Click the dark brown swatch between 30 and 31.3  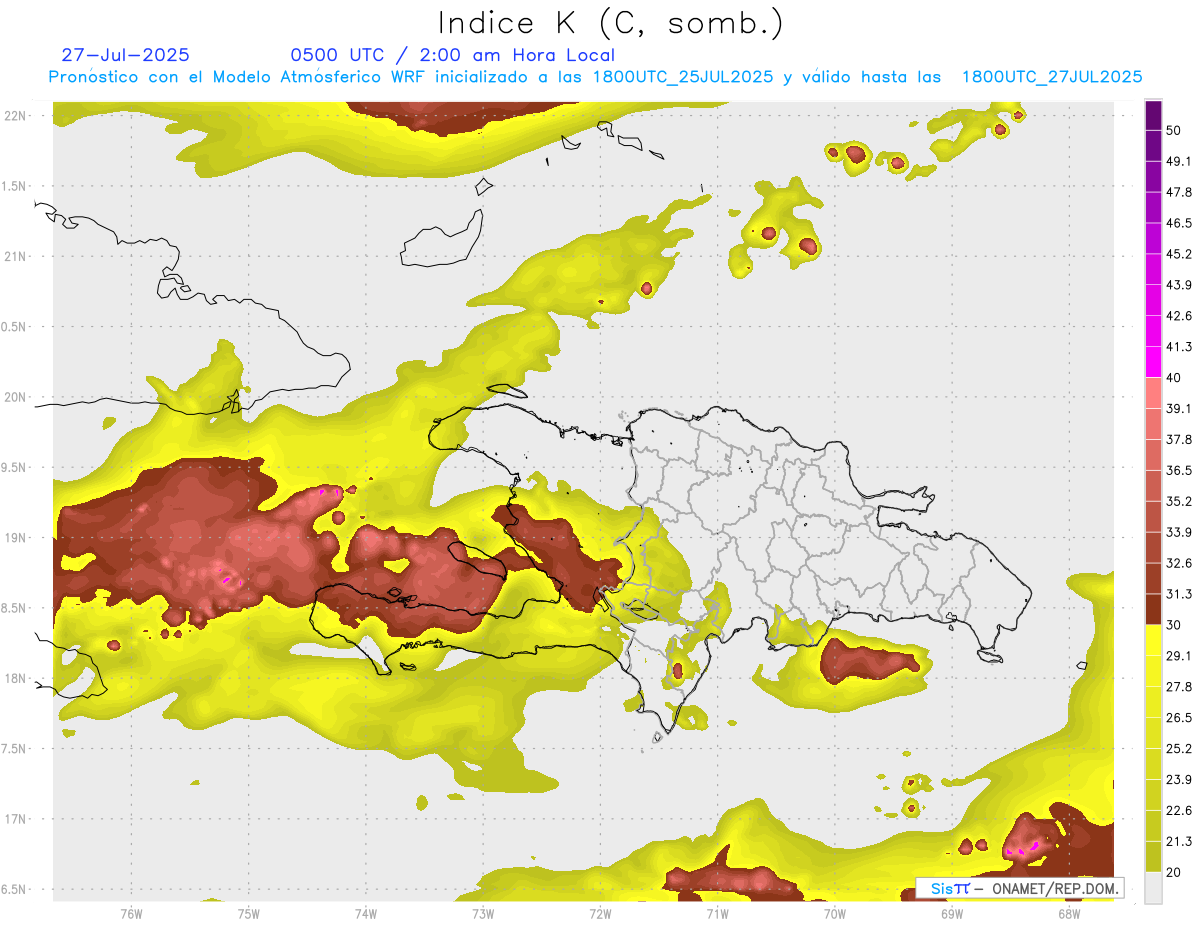click(x=1153, y=609)
